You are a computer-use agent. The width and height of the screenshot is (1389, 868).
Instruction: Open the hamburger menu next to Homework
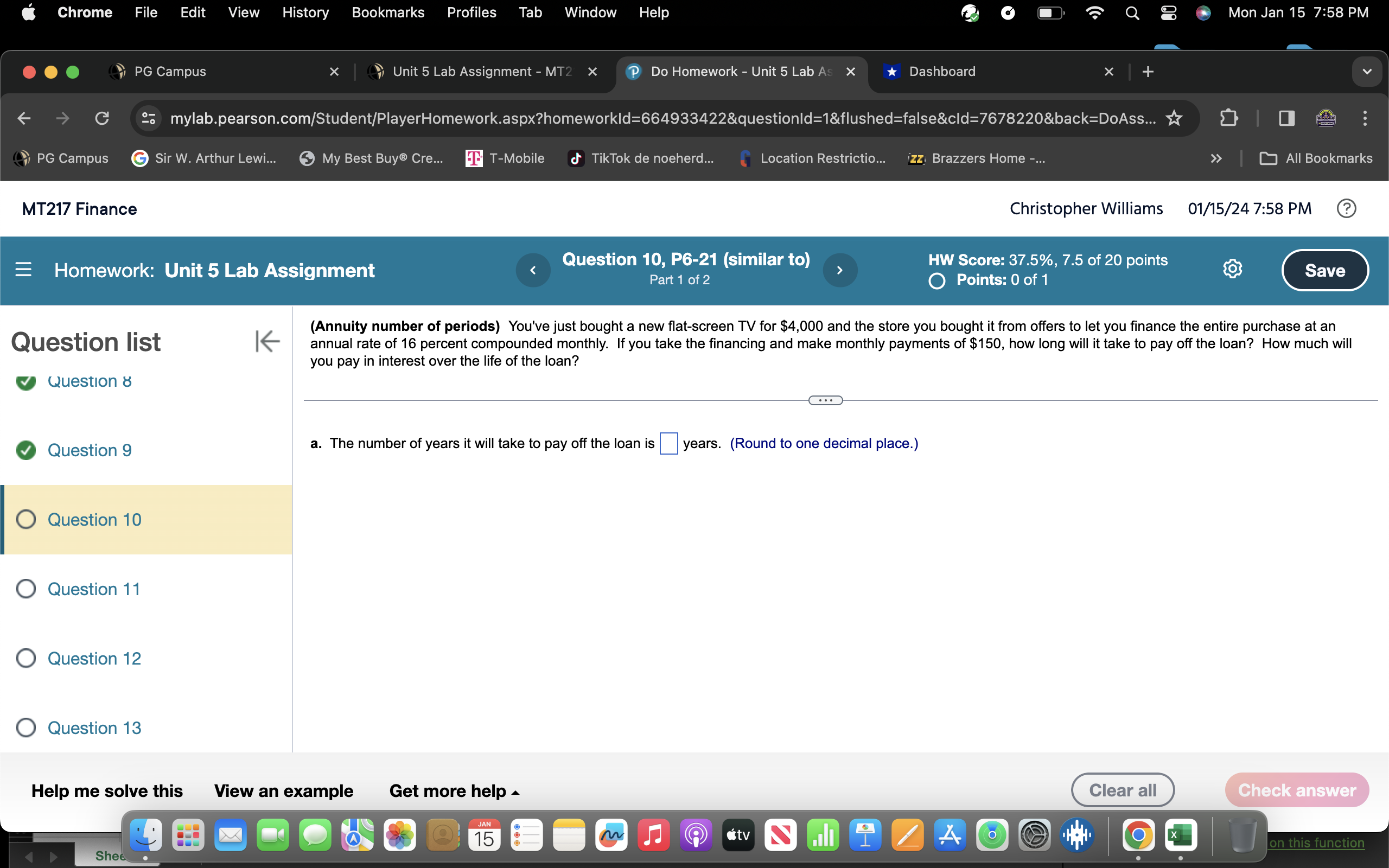point(23,269)
